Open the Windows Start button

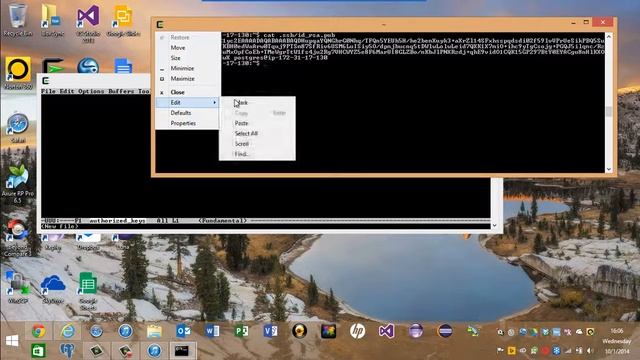[x=12, y=340]
